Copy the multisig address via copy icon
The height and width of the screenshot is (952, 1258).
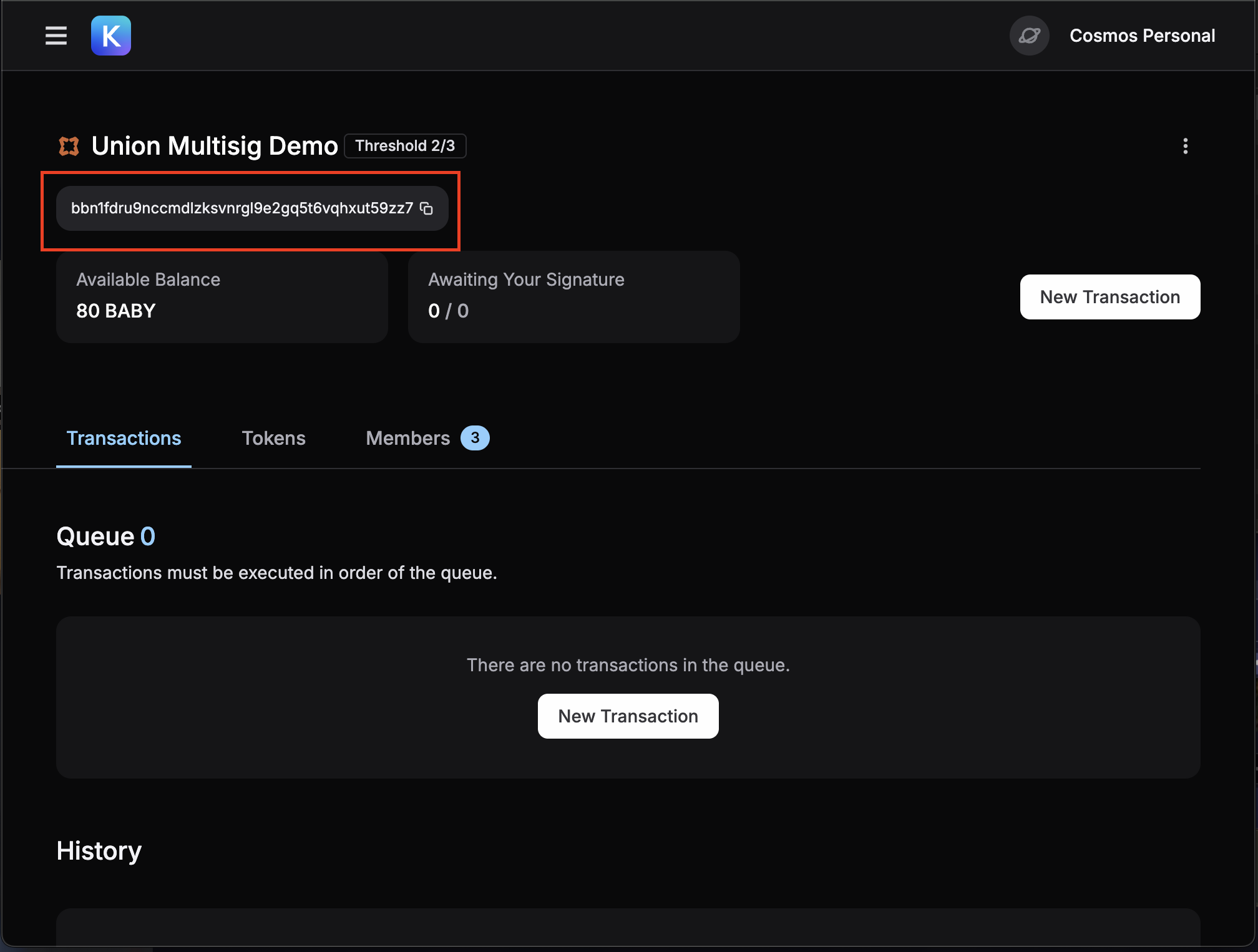(427, 208)
